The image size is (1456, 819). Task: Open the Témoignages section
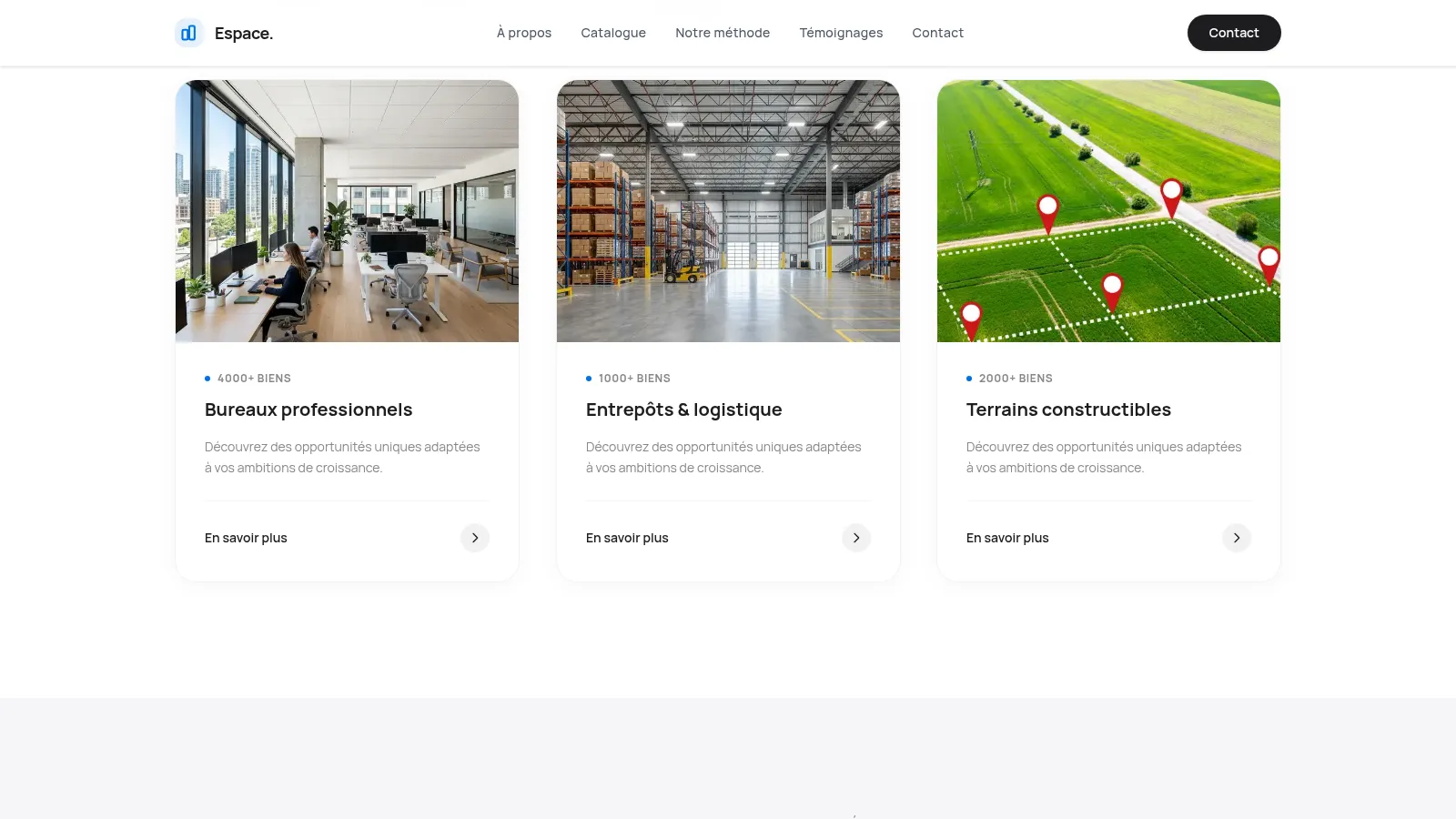[x=841, y=33]
